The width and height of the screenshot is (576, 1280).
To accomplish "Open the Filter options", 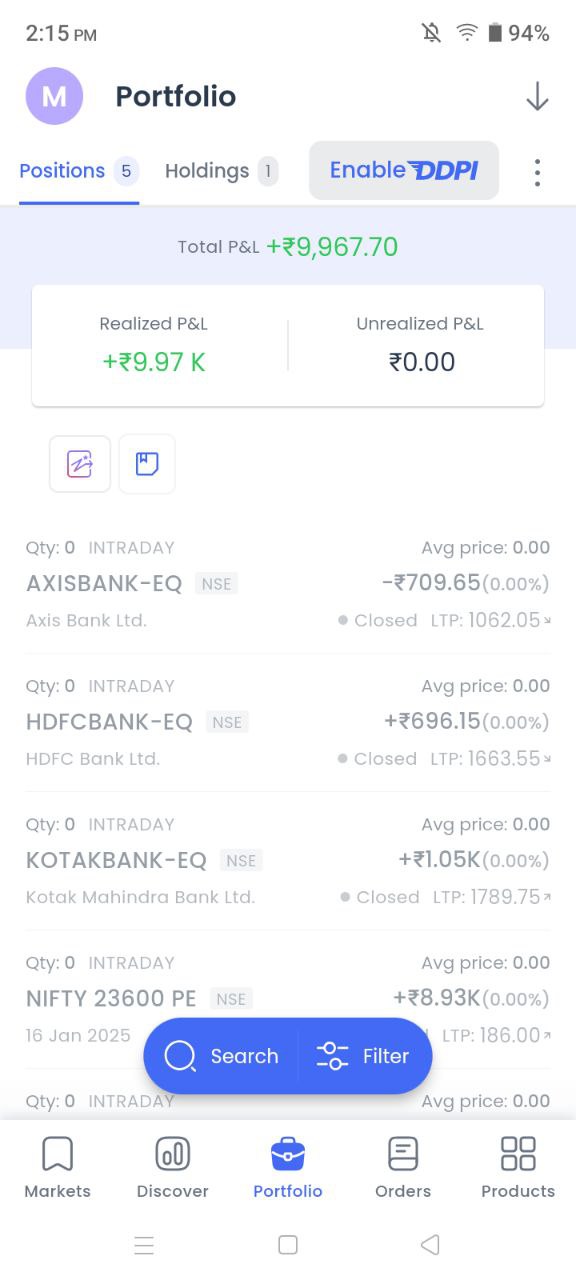I will 364,1056.
